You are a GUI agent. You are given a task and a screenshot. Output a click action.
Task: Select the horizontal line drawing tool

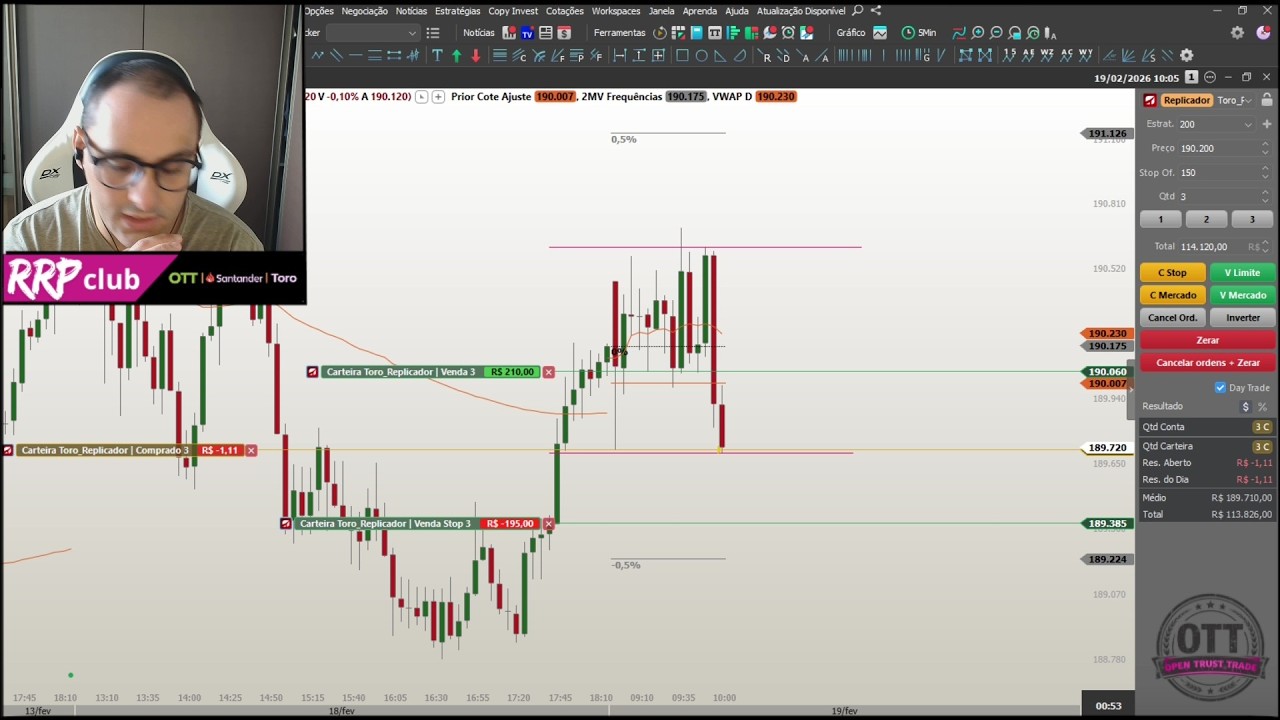pos(355,56)
